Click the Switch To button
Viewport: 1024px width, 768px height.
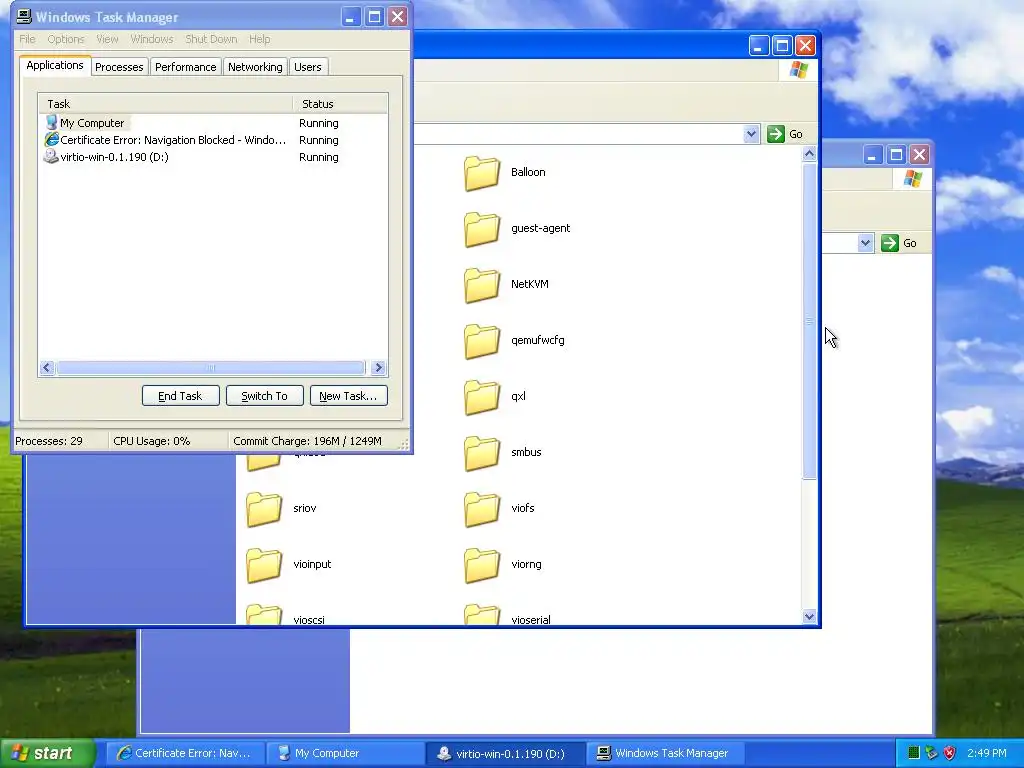pos(264,396)
